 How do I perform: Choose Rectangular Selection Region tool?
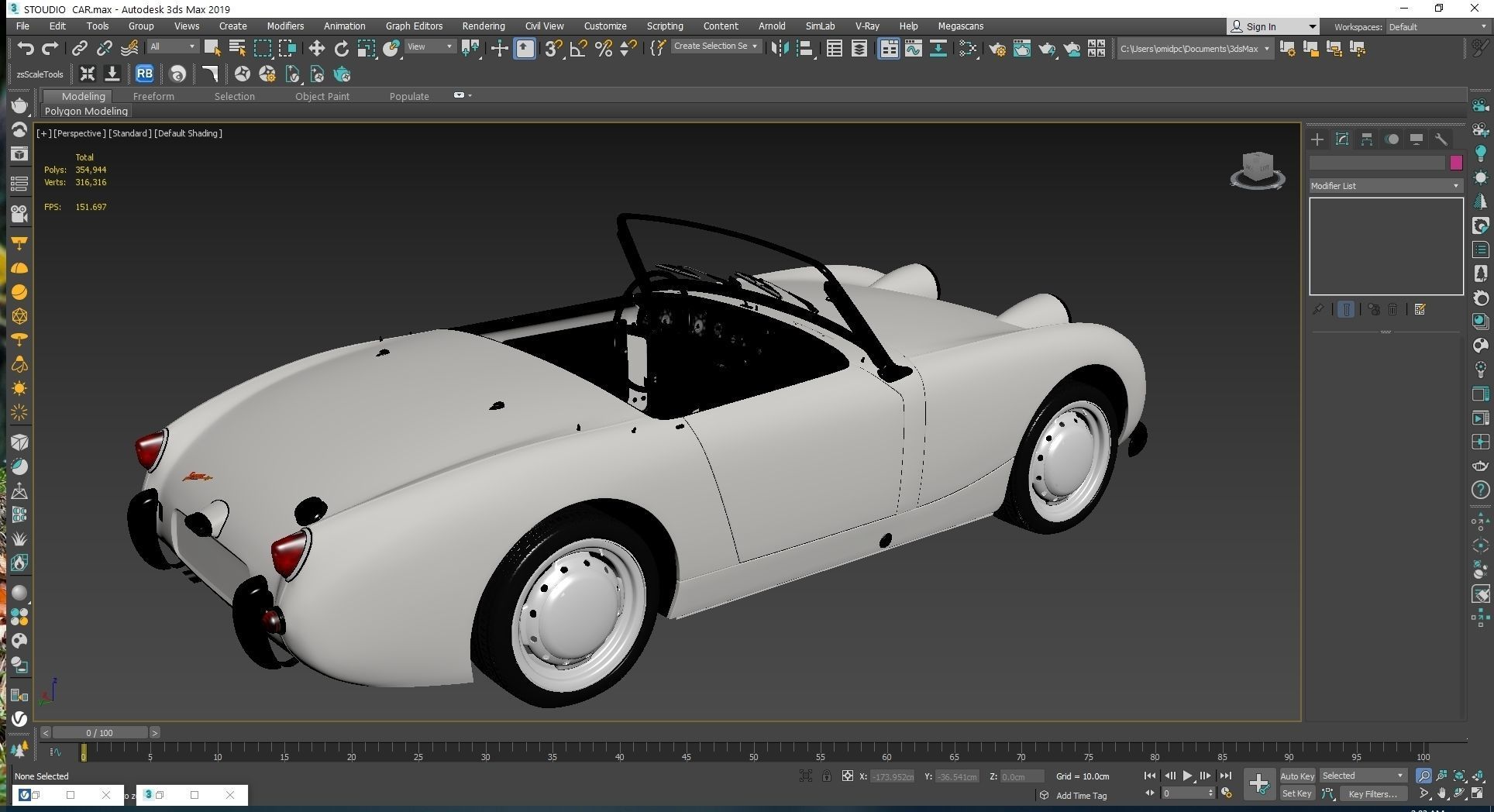click(x=263, y=49)
